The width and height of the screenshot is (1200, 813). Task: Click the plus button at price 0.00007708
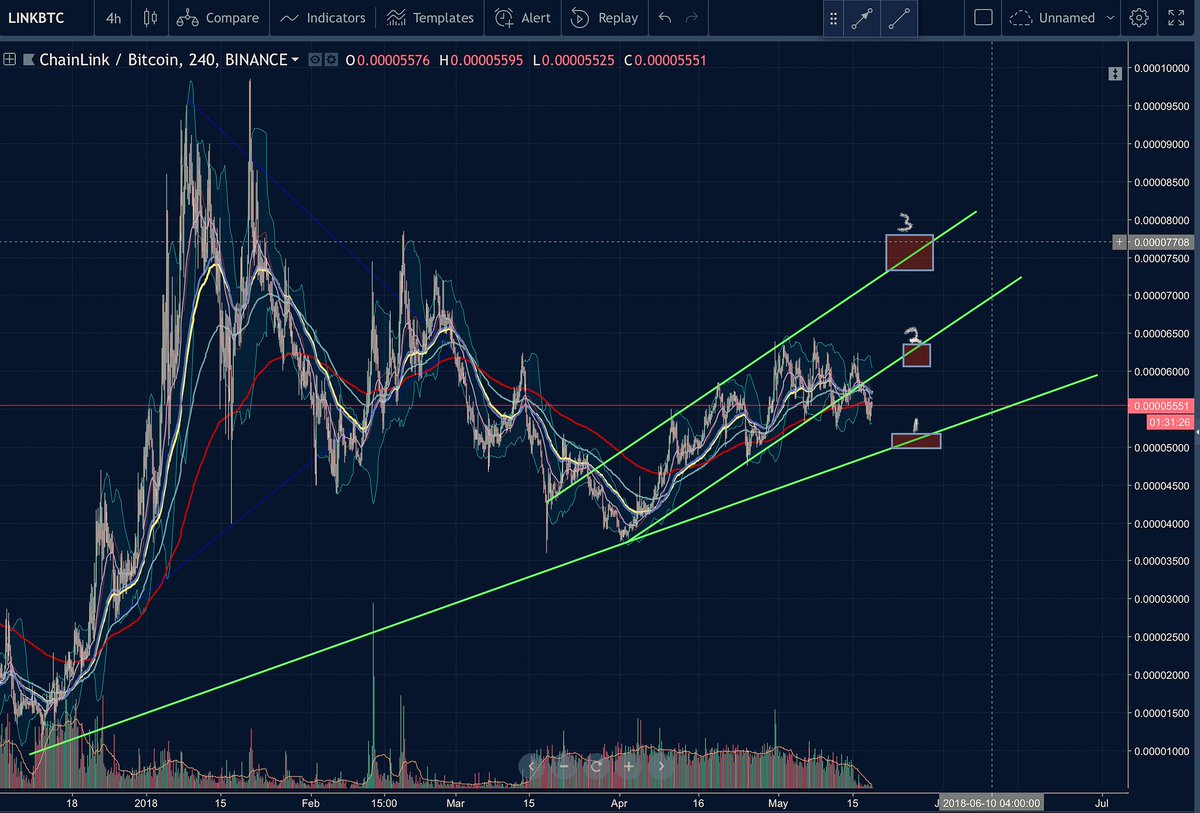click(1118, 242)
